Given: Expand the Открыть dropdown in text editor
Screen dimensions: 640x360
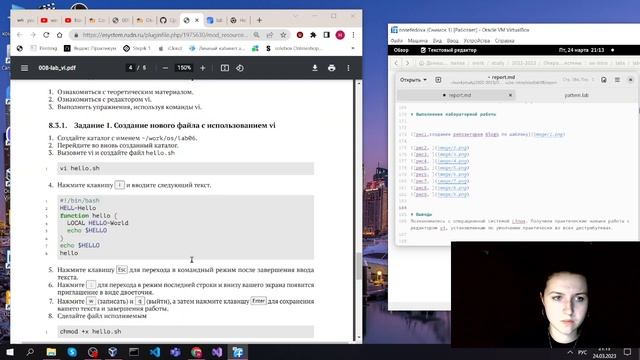Looking at the screenshot, I should pyautogui.click(x=413, y=80).
